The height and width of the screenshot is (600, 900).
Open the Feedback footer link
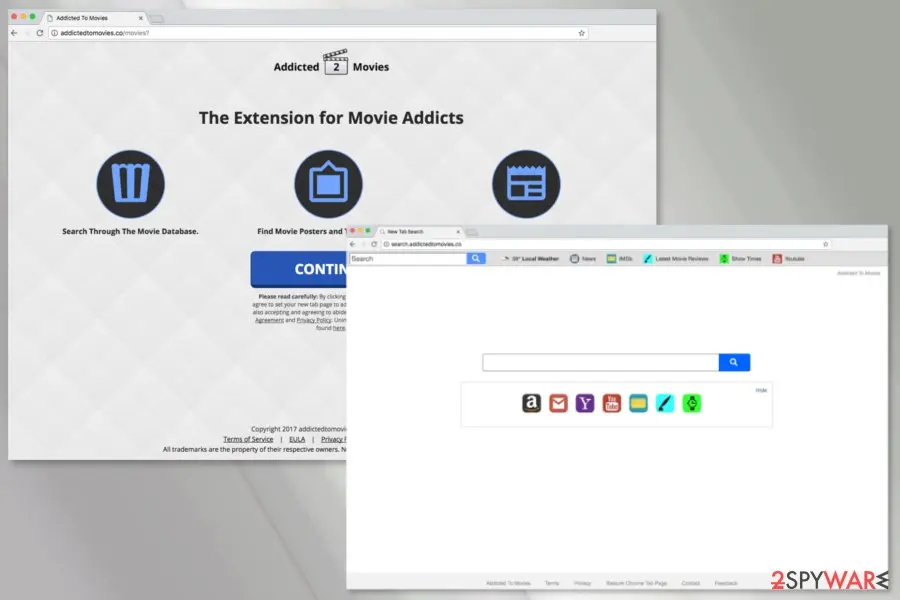pyautogui.click(x=726, y=583)
